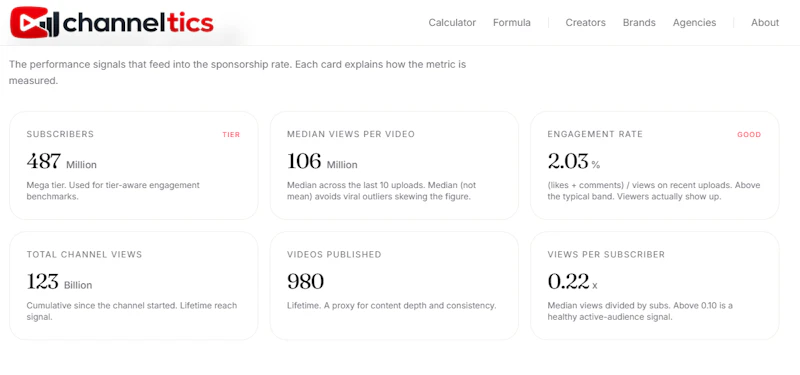Go to the Brands page

point(639,22)
